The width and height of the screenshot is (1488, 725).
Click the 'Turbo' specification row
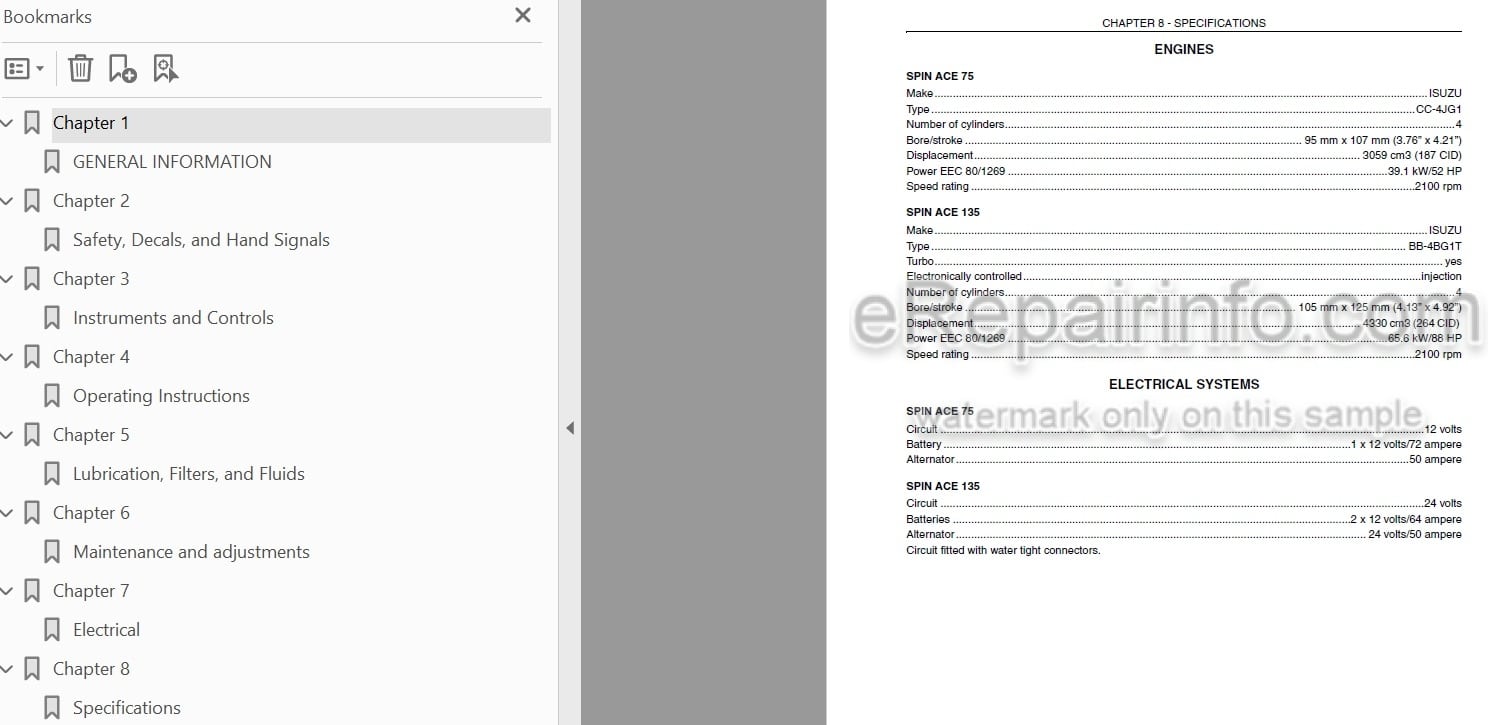click(1184, 261)
